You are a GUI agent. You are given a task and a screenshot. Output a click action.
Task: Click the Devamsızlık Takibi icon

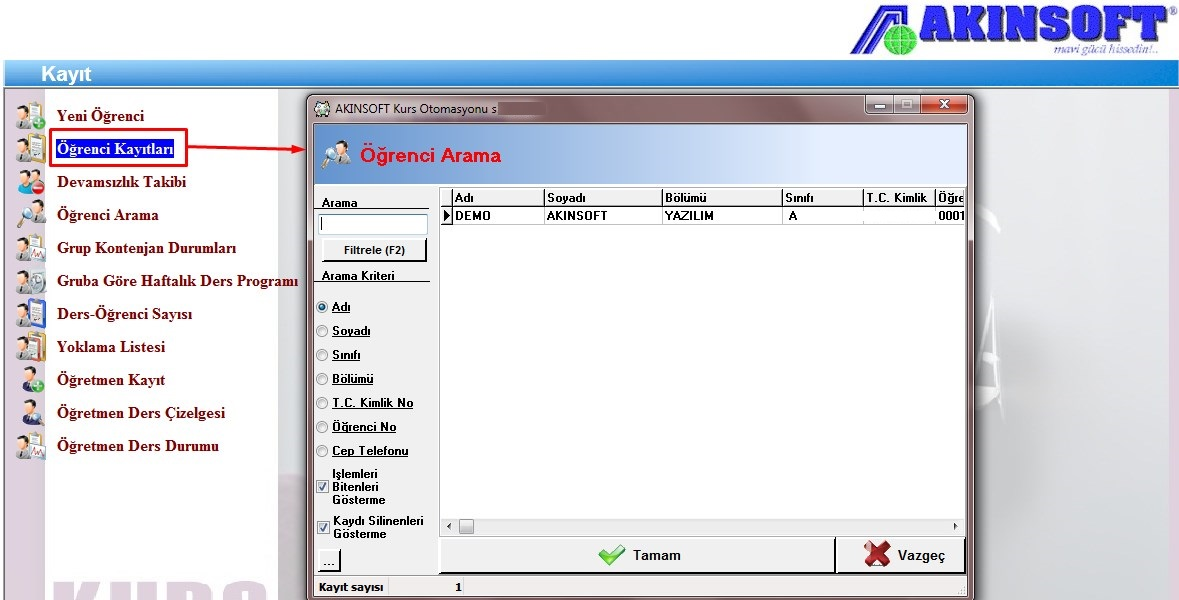point(31,182)
